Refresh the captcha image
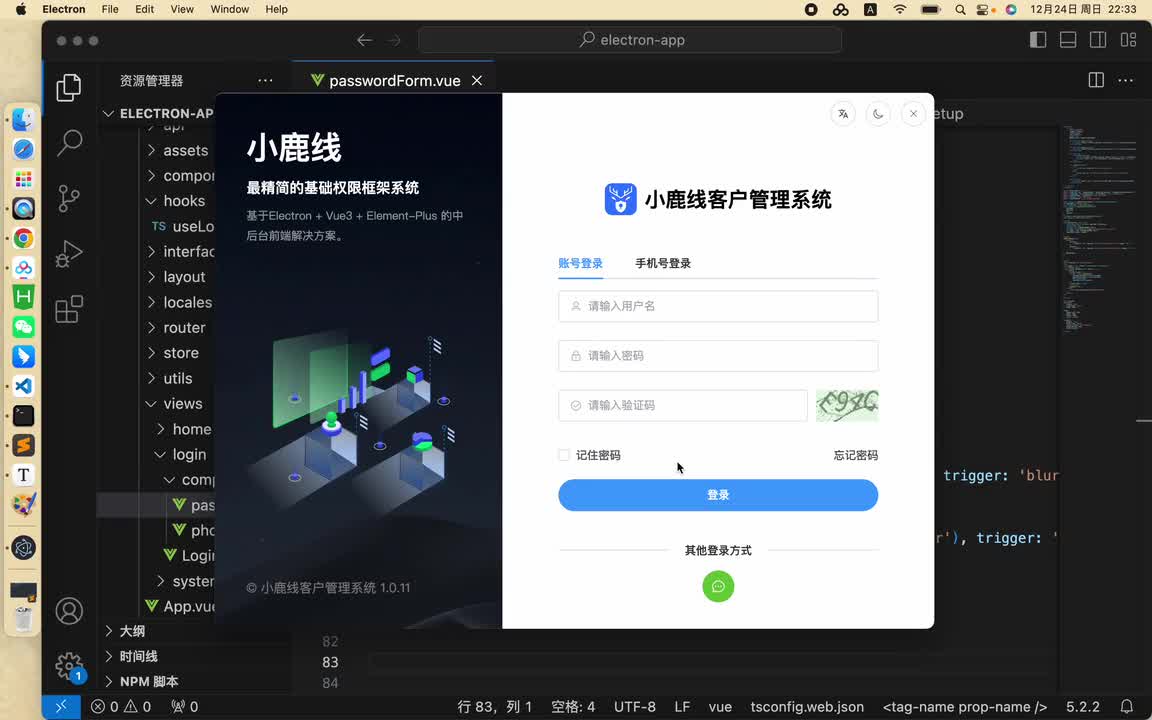 pos(847,406)
